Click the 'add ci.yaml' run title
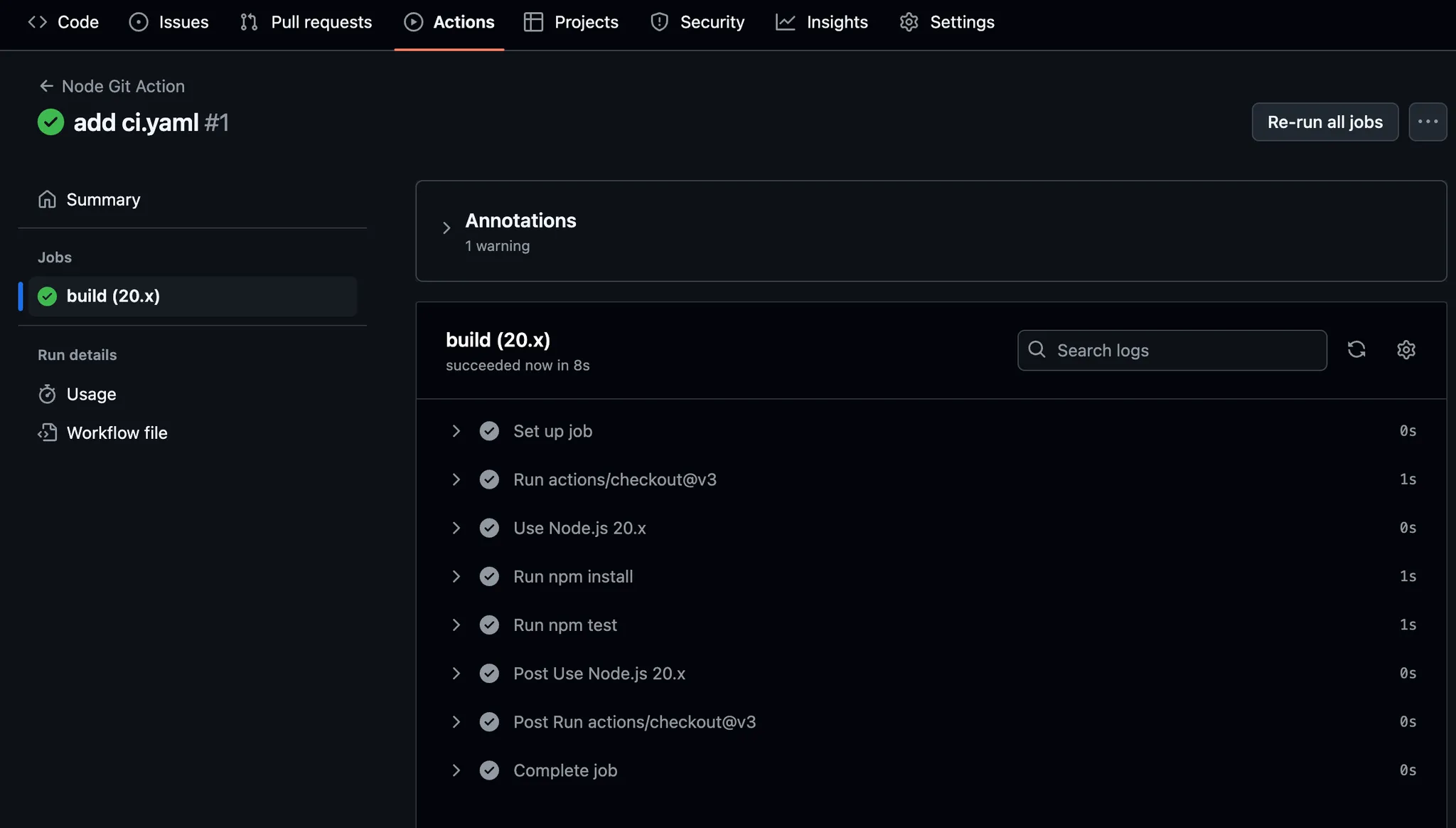Screen dimensions: 1456x828 [136, 122]
